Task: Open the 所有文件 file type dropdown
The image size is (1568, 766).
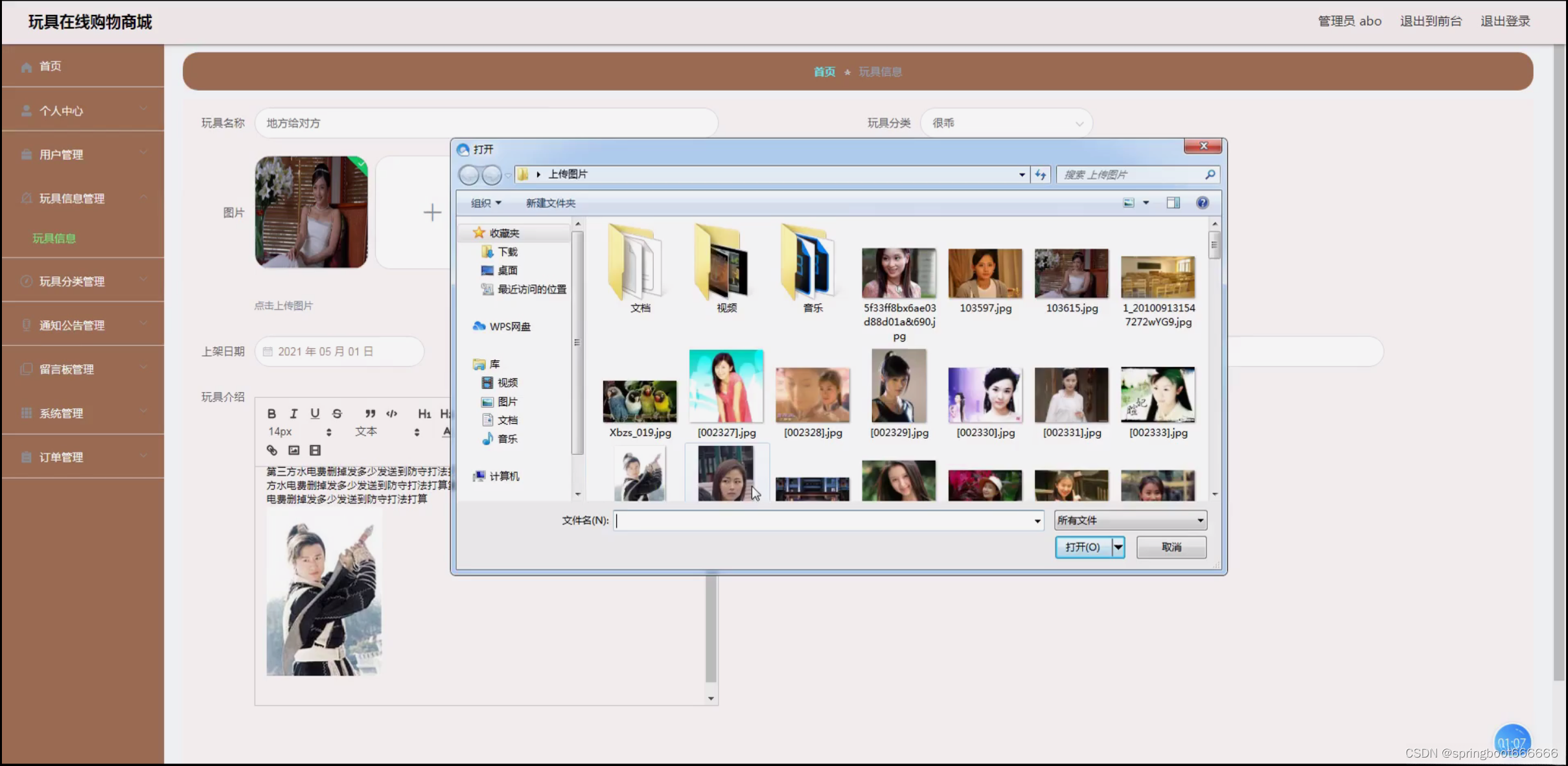Action: coord(1130,520)
